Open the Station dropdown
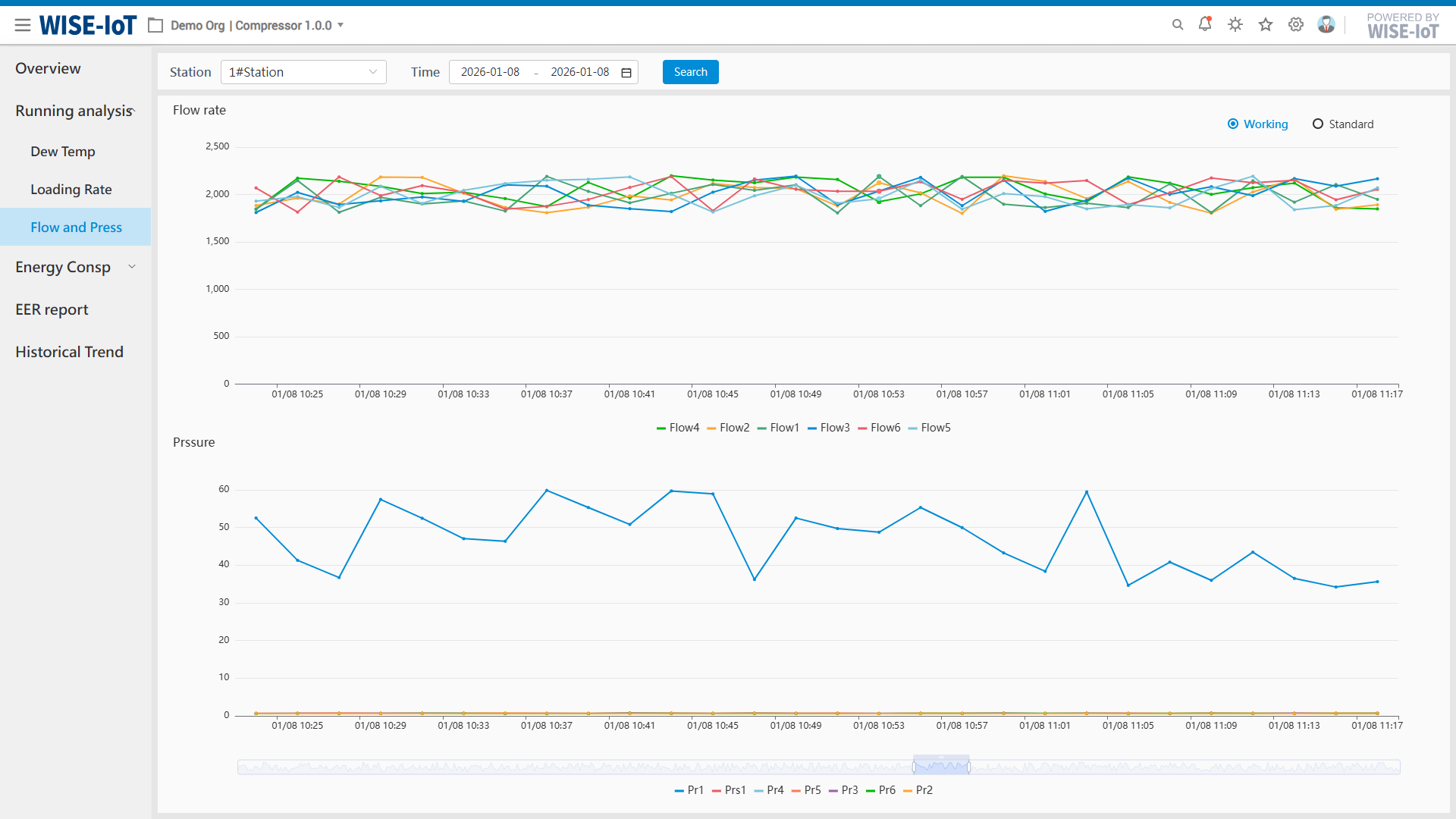This screenshot has width=1456, height=819. 303,72
